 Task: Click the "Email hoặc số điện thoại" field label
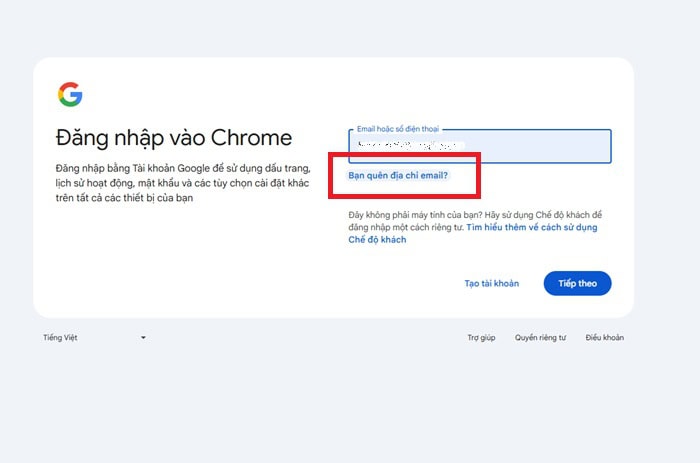[x=398, y=129]
